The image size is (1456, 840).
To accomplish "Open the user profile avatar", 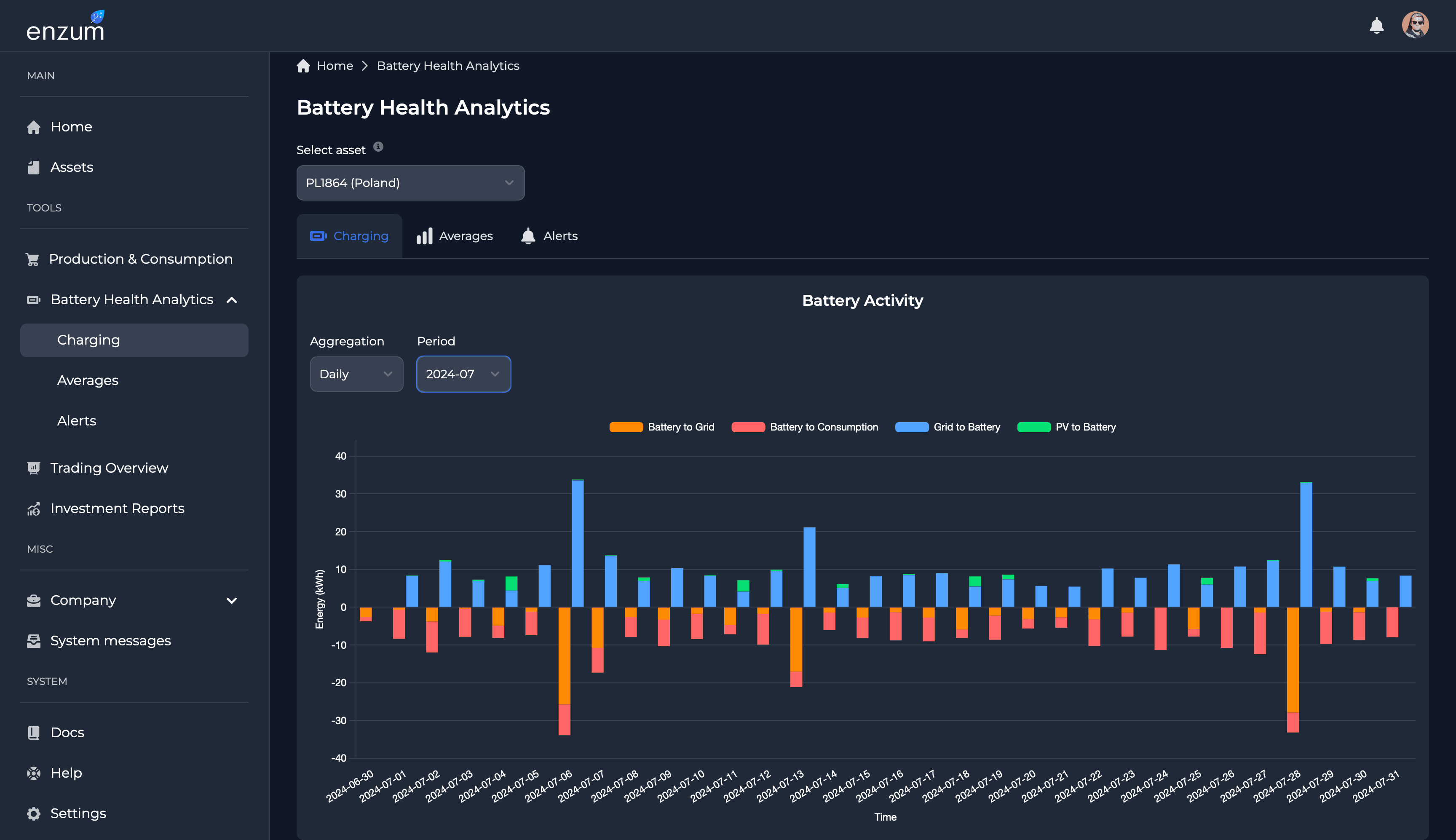I will click(x=1415, y=25).
